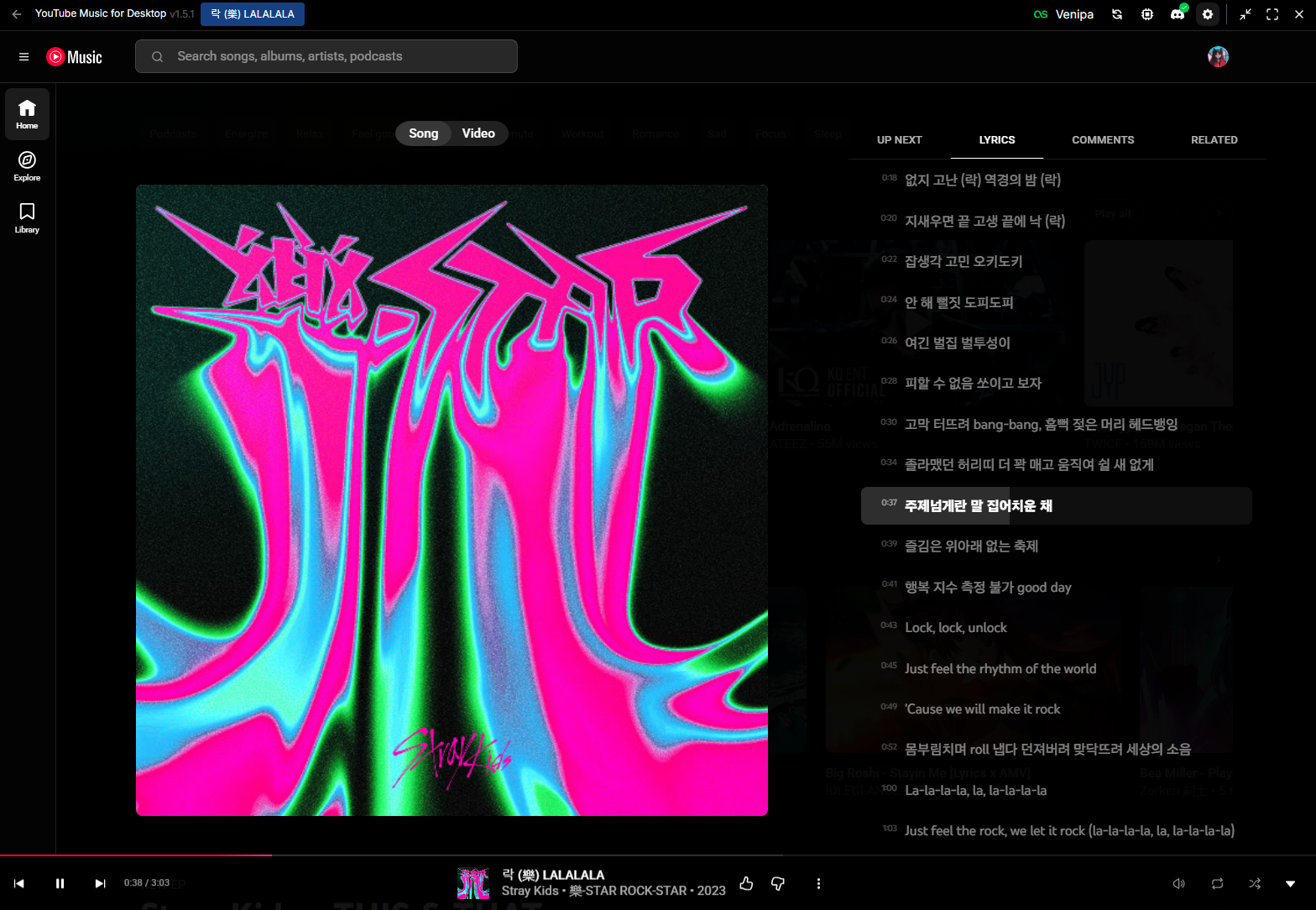Collapse the player page with down arrow
The image size is (1316, 910).
coord(1291,883)
